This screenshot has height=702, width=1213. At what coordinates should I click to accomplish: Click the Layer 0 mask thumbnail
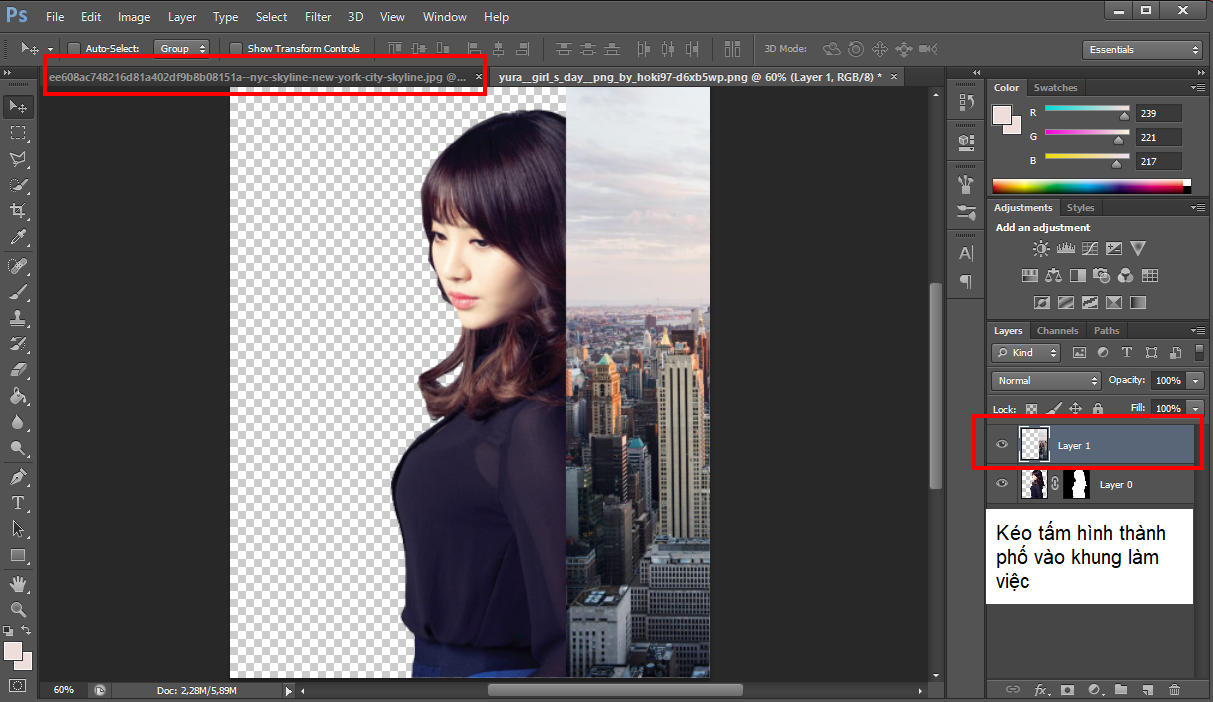pyautogui.click(x=1075, y=485)
